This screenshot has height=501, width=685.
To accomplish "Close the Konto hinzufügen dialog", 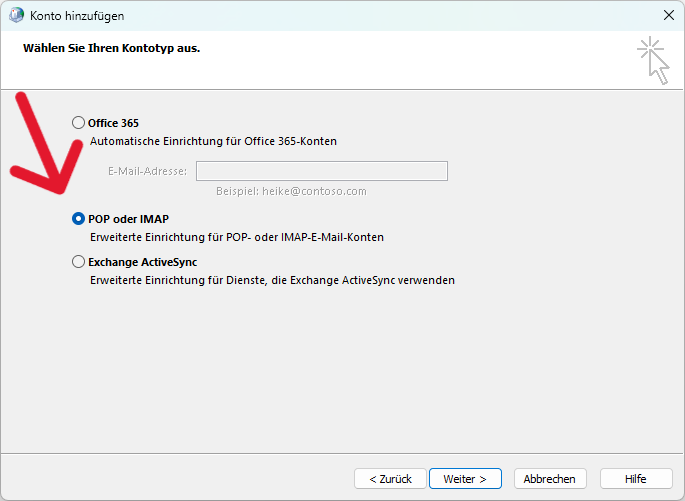I will (x=668, y=15).
